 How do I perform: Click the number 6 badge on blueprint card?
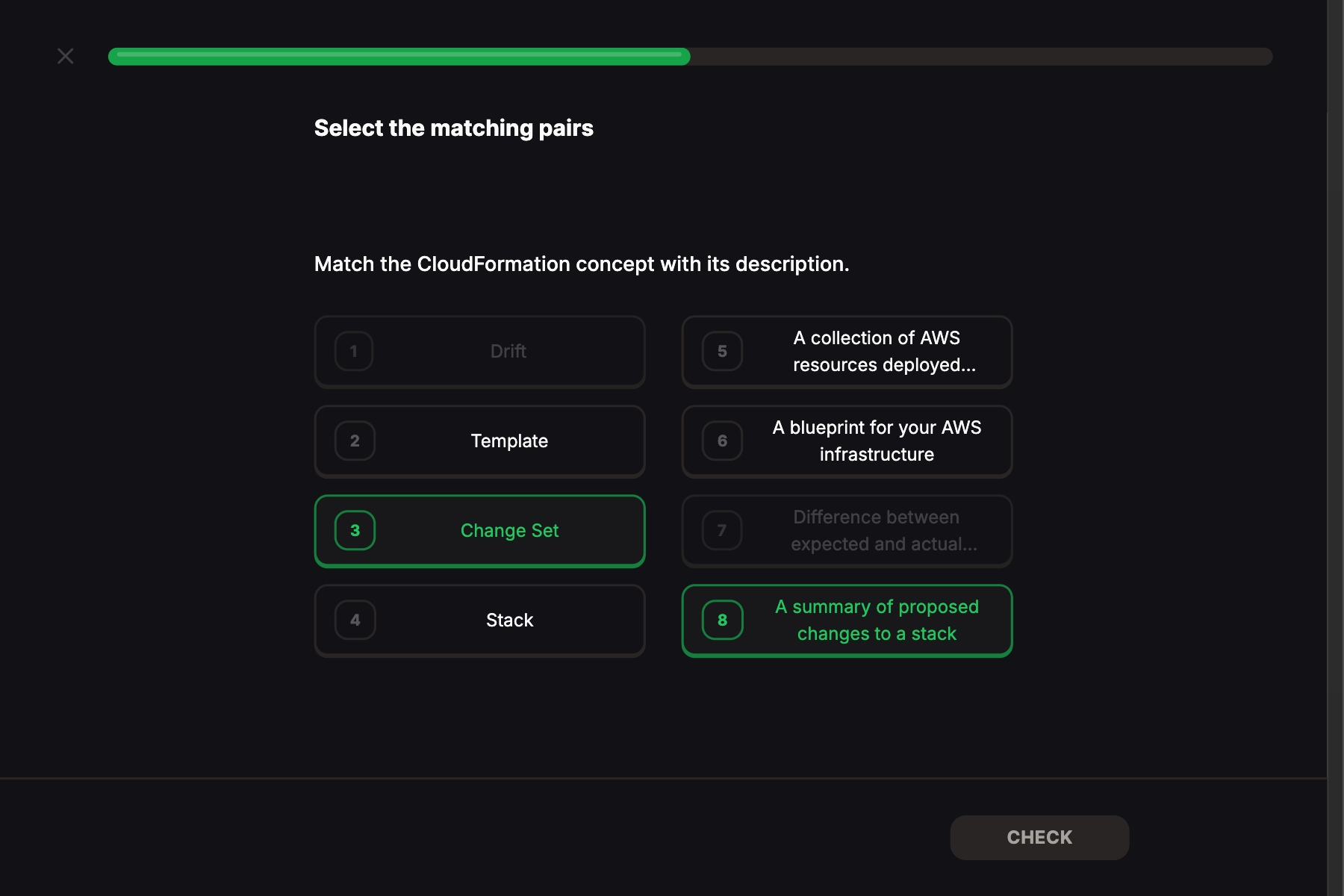pos(722,441)
